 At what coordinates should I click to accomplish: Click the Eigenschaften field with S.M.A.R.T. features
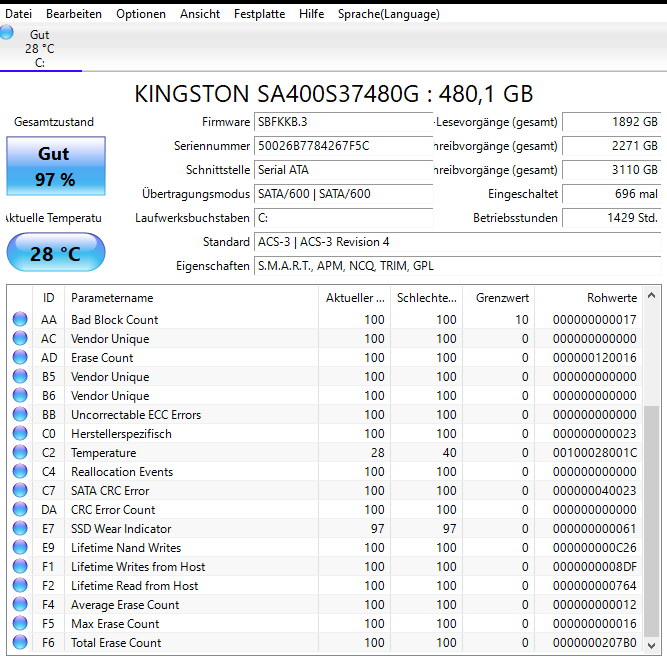(x=457, y=266)
